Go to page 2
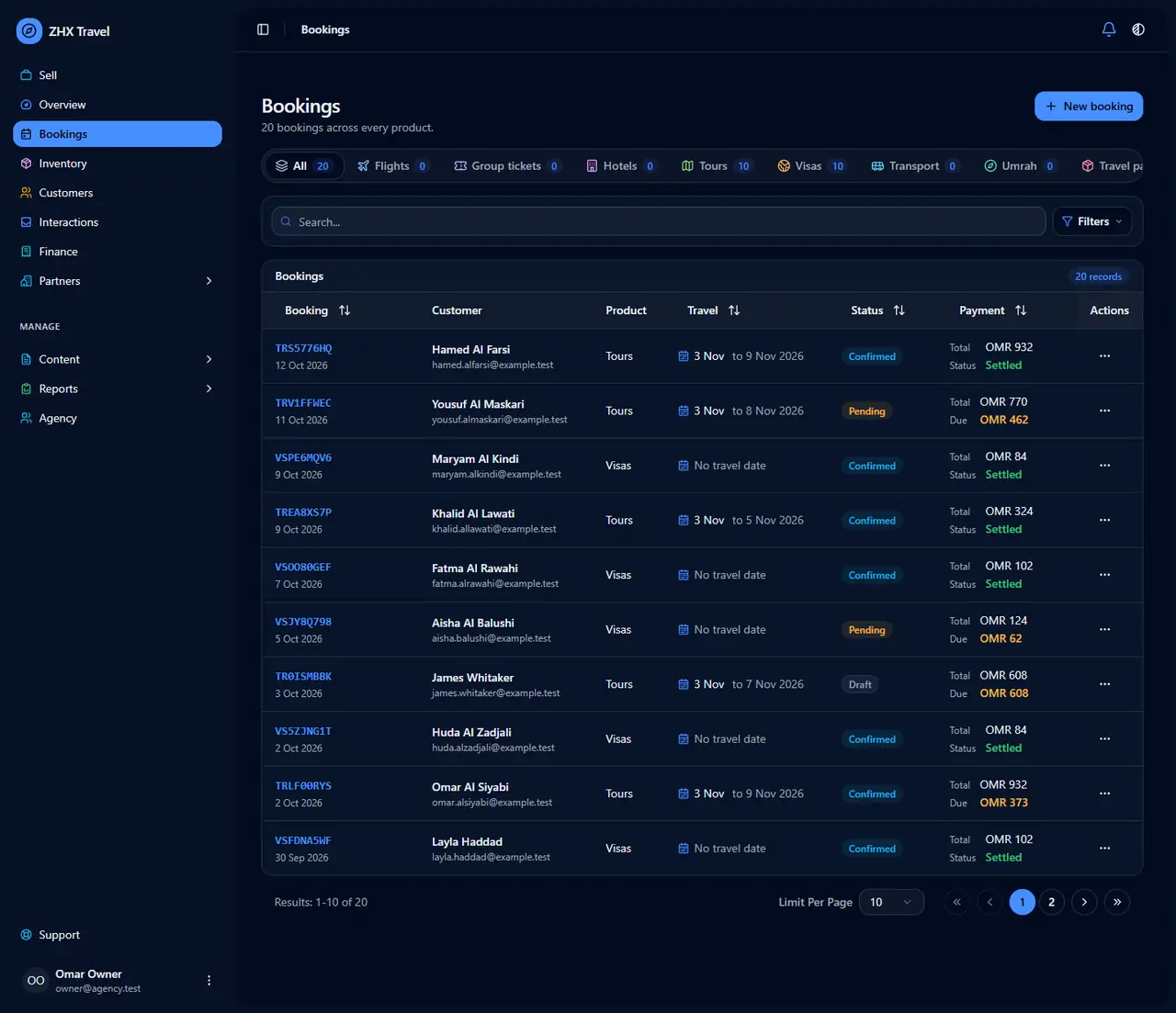The width and height of the screenshot is (1176, 1013). [x=1052, y=902]
